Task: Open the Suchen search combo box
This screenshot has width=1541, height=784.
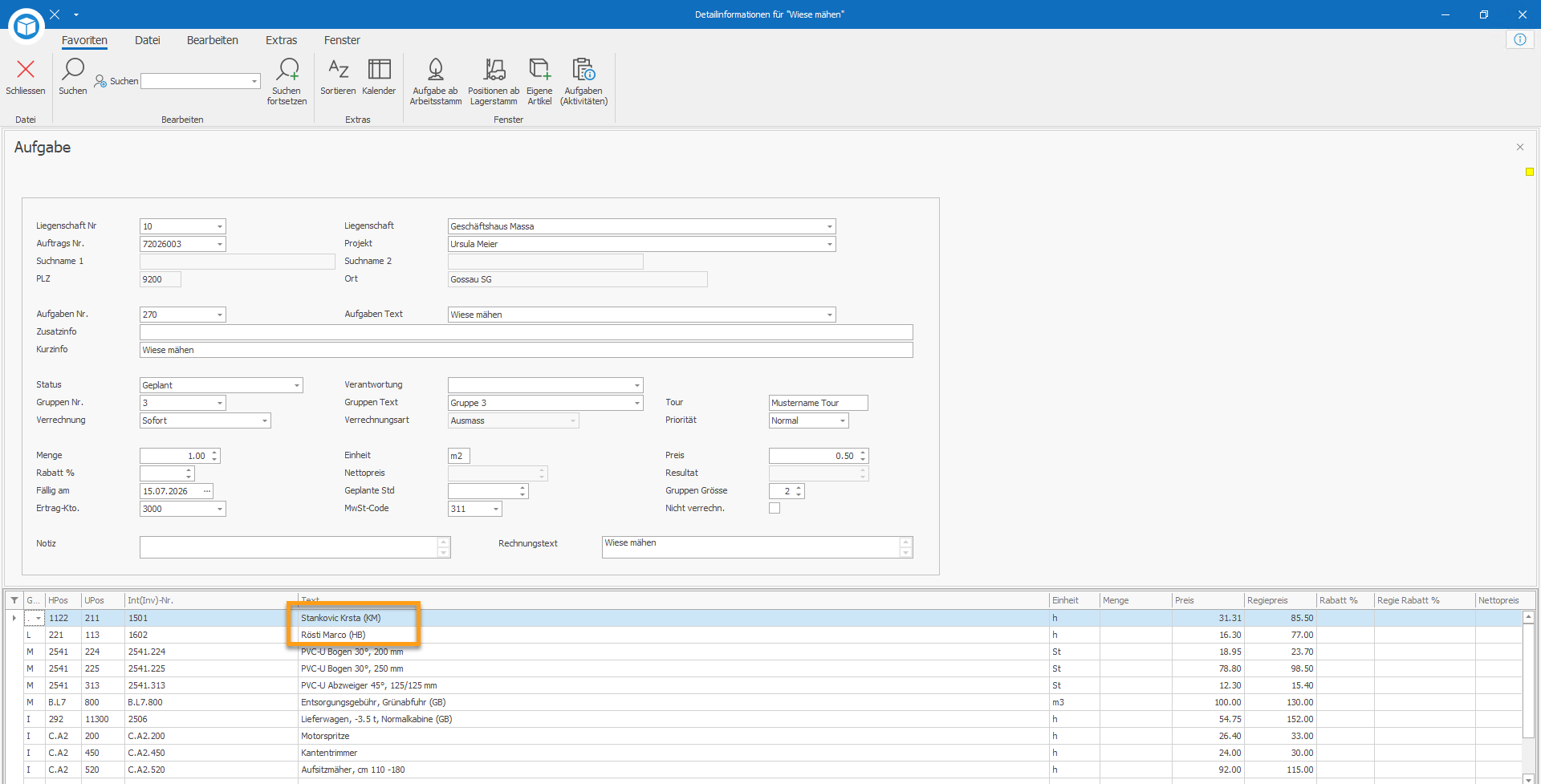Action: click(201, 81)
